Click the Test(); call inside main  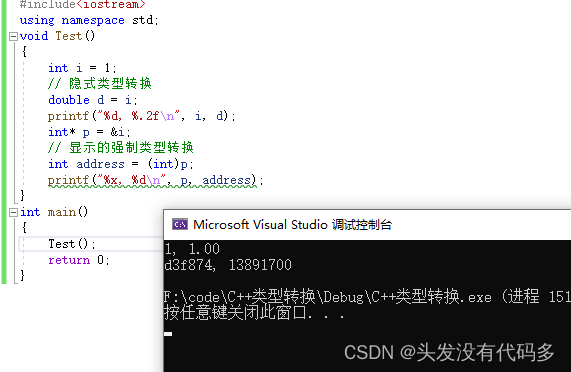[72, 244]
